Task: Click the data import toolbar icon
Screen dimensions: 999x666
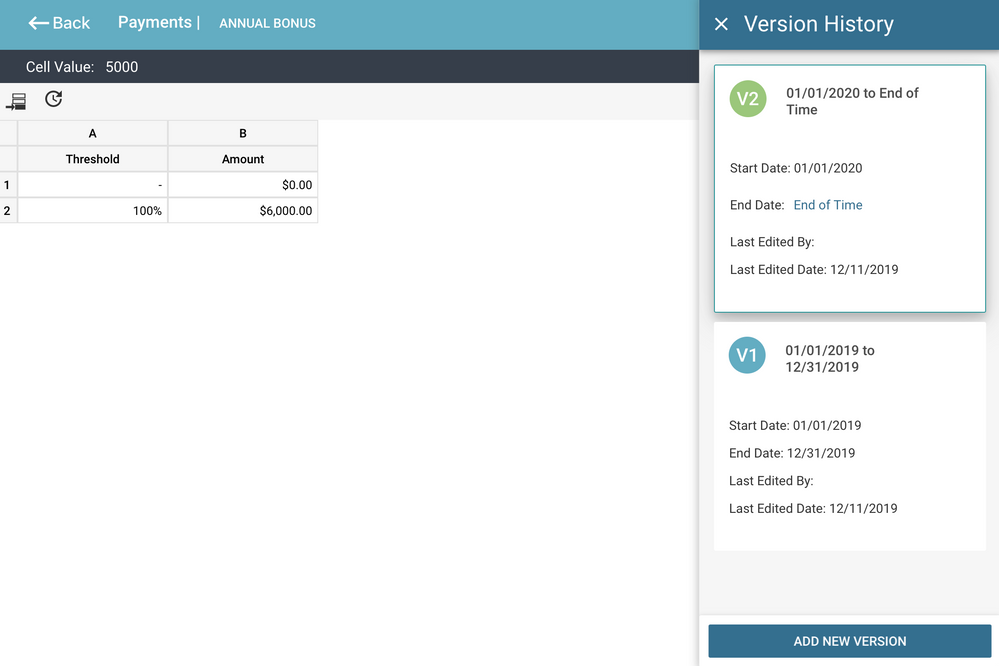Action: [15, 99]
